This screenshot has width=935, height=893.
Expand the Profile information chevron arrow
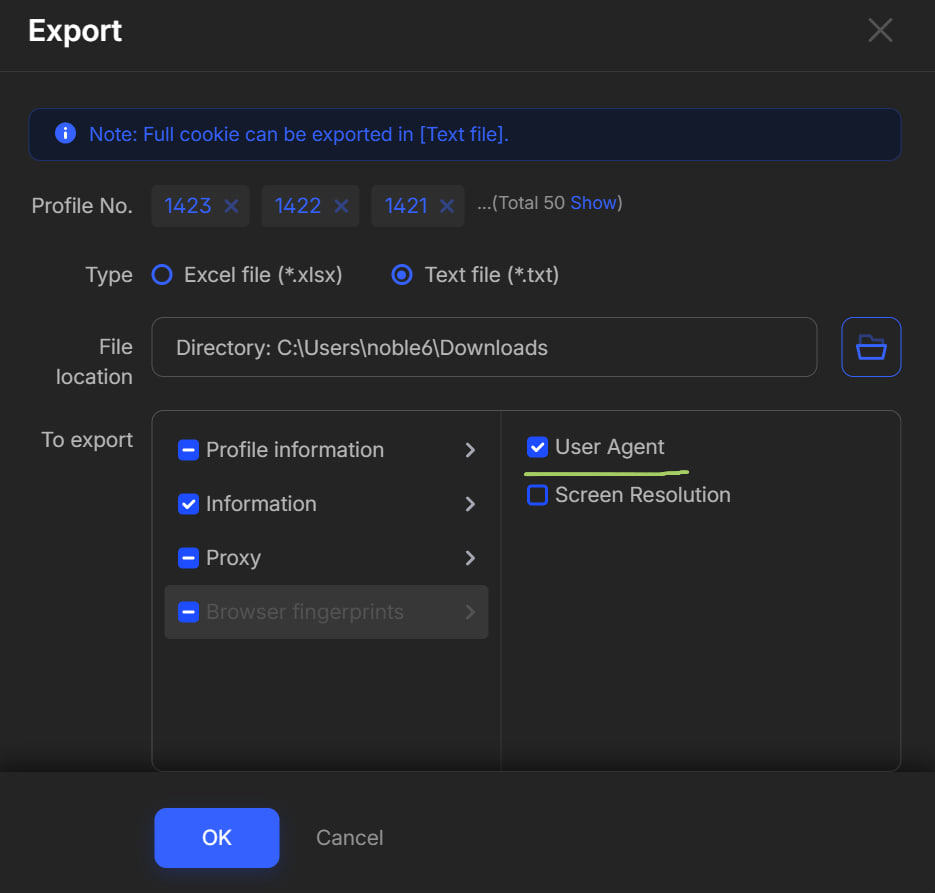tap(470, 450)
